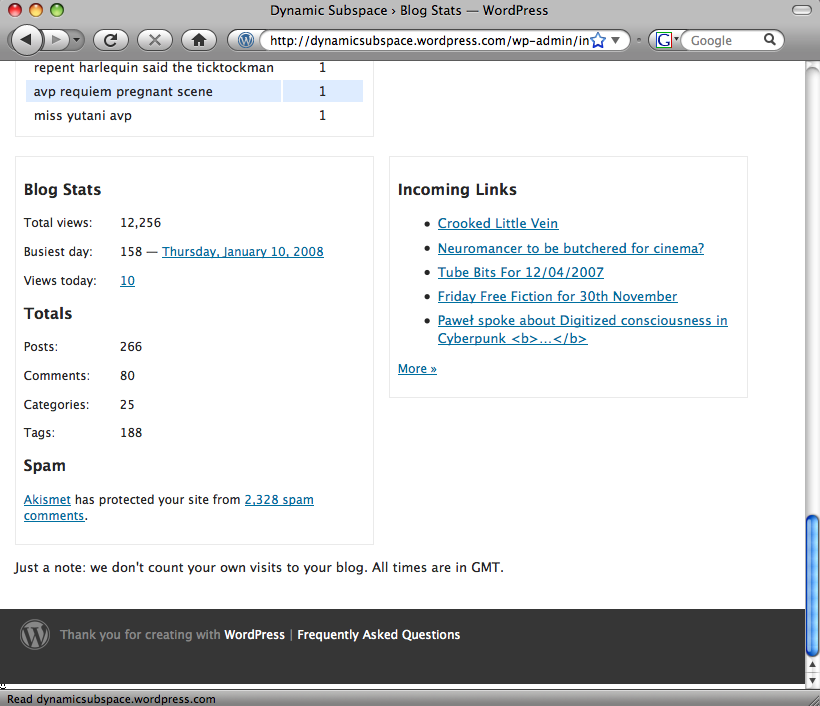
Task: Click the search magnifier icon
Action: coord(770,40)
